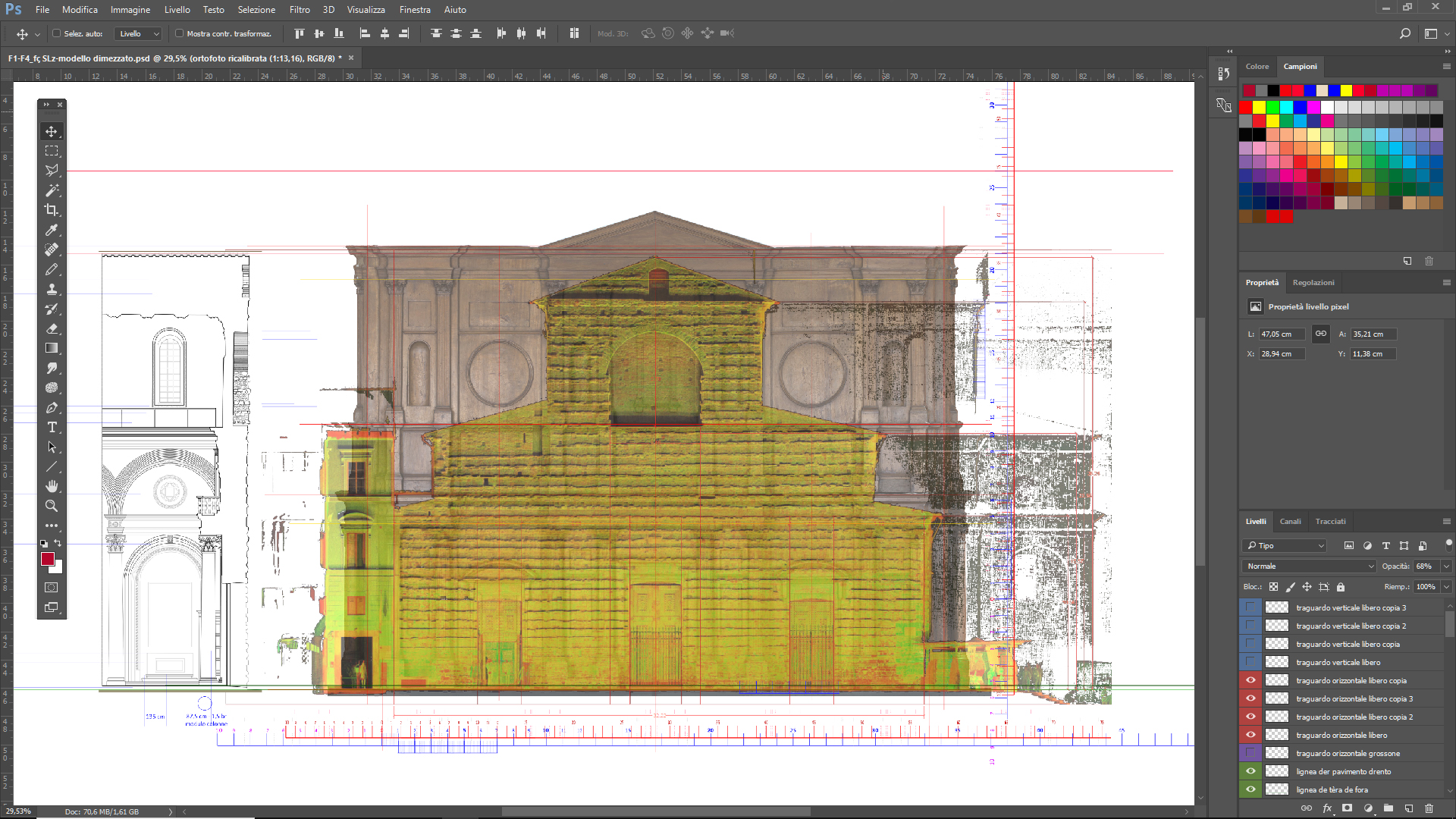Image resolution: width=1456 pixels, height=819 pixels.
Task: Enable the Selez. auto checkbox
Action: coord(57,33)
